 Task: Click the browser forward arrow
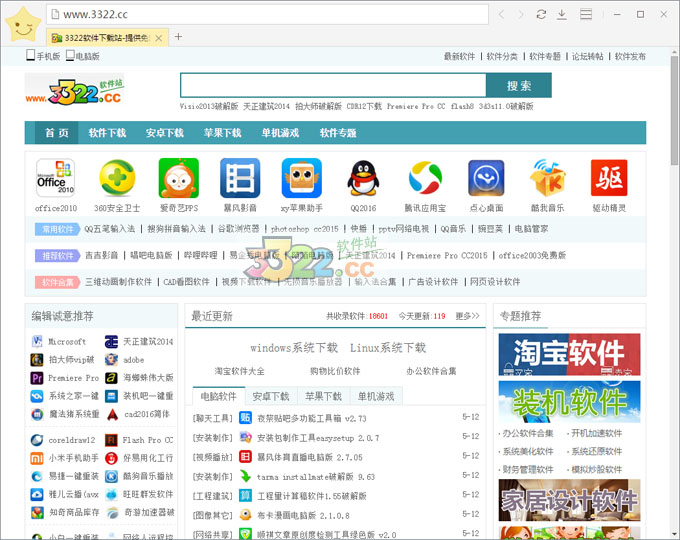coord(521,15)
